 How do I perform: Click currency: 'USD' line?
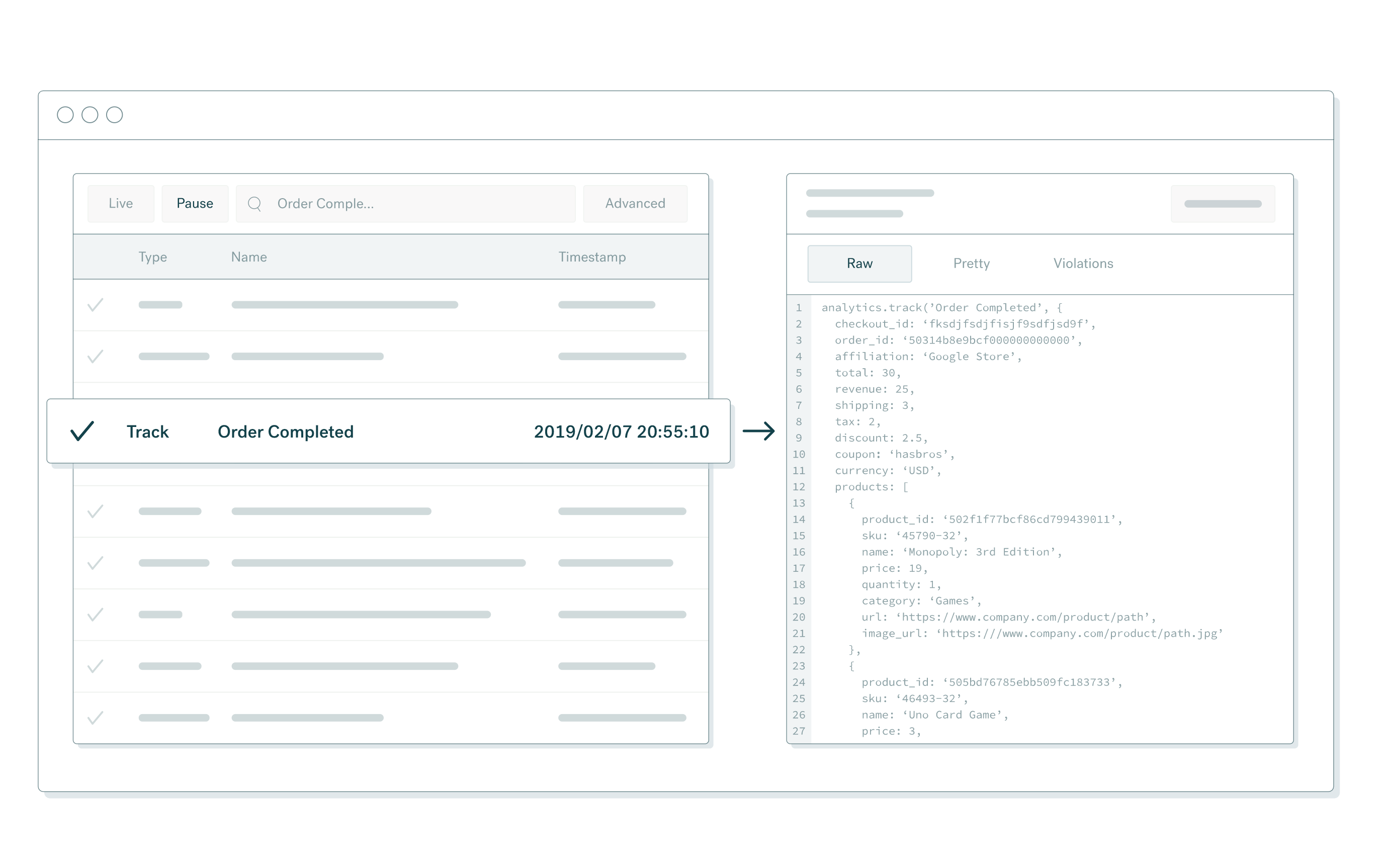[x=888, y=471]
